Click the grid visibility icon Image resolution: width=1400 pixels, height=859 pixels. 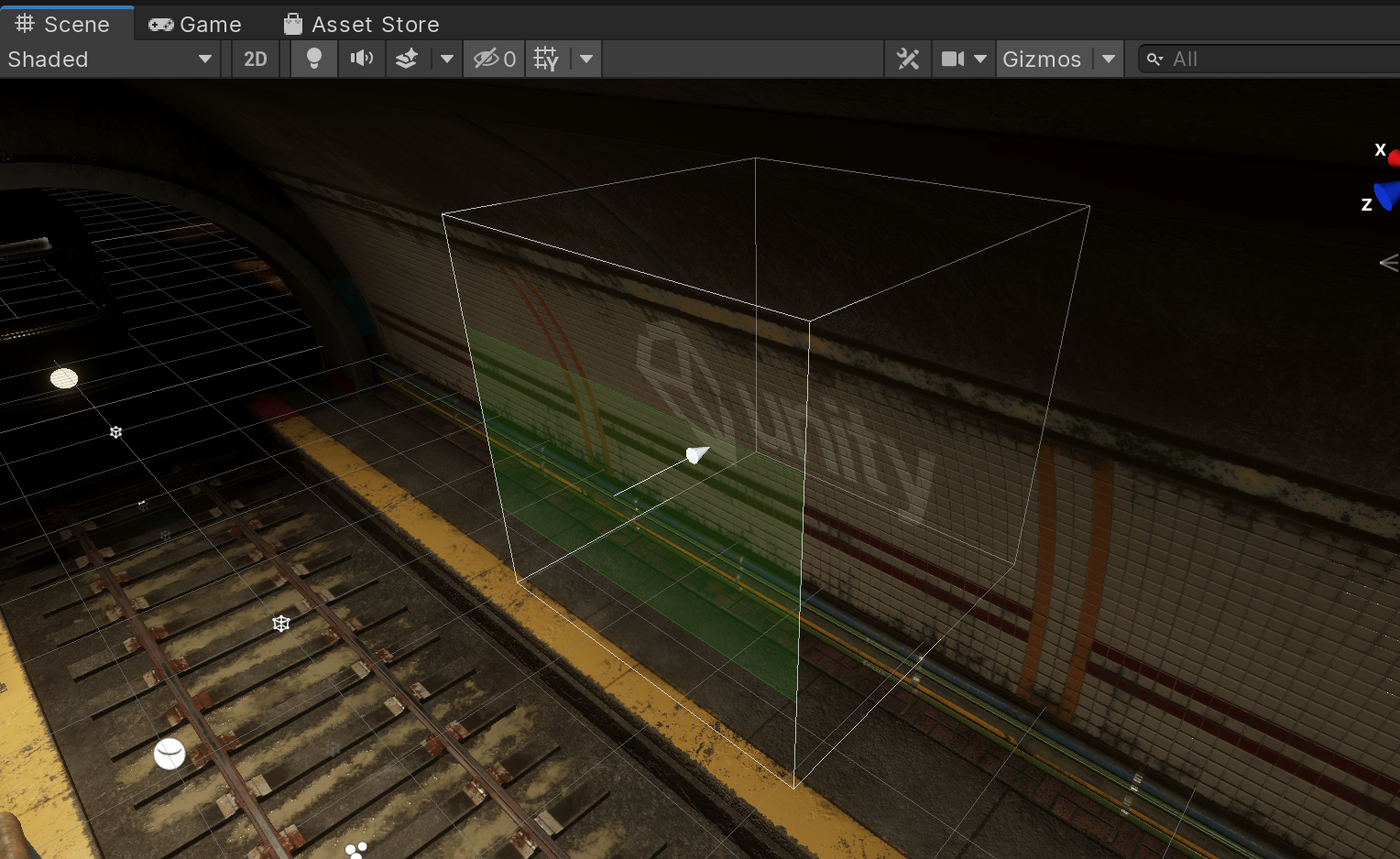pyautogui.click(x=545, y=59)
